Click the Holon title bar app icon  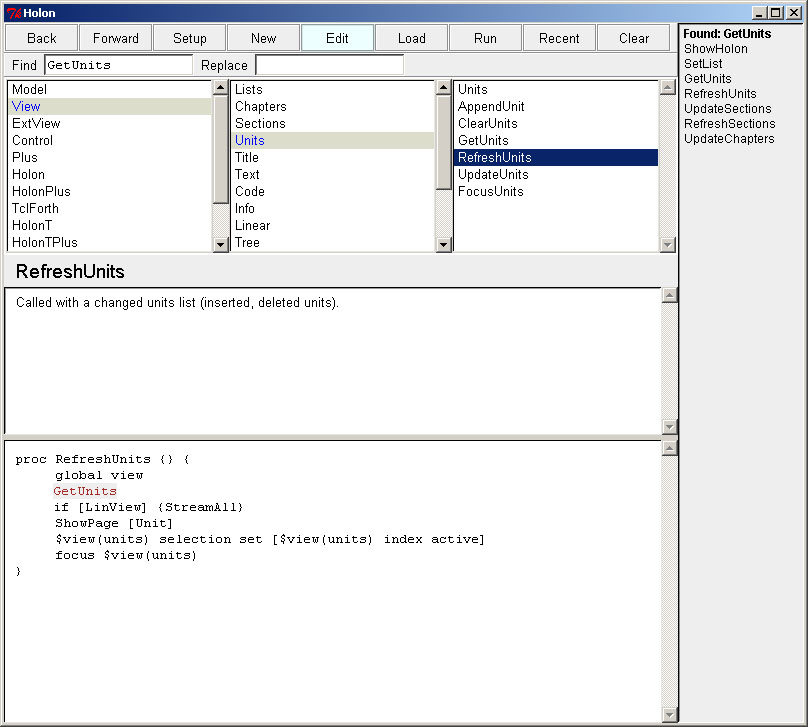[x=12, y=13]
